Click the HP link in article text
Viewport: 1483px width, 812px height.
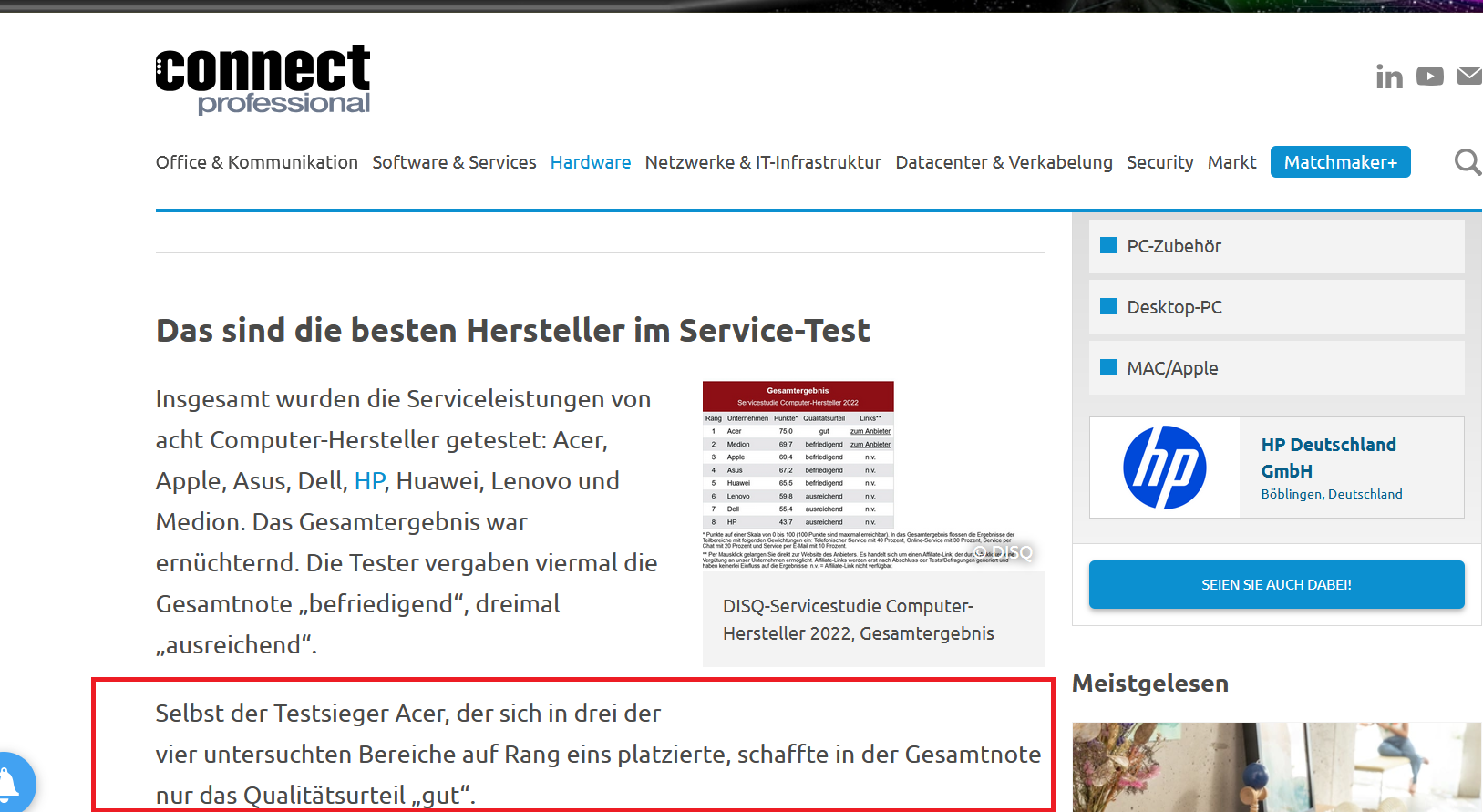click(x=369, y=481)
